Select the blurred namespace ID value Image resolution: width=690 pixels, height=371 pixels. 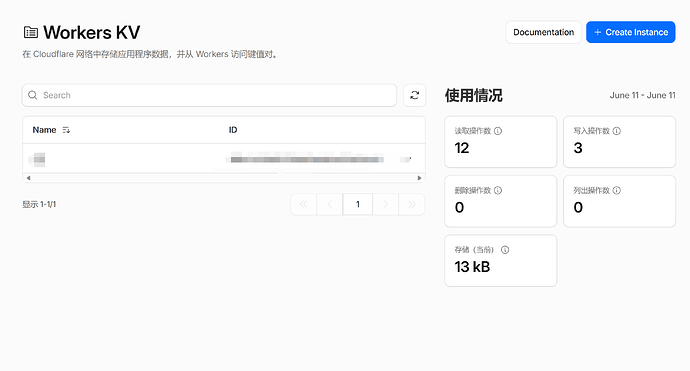[x=307, y=159]
